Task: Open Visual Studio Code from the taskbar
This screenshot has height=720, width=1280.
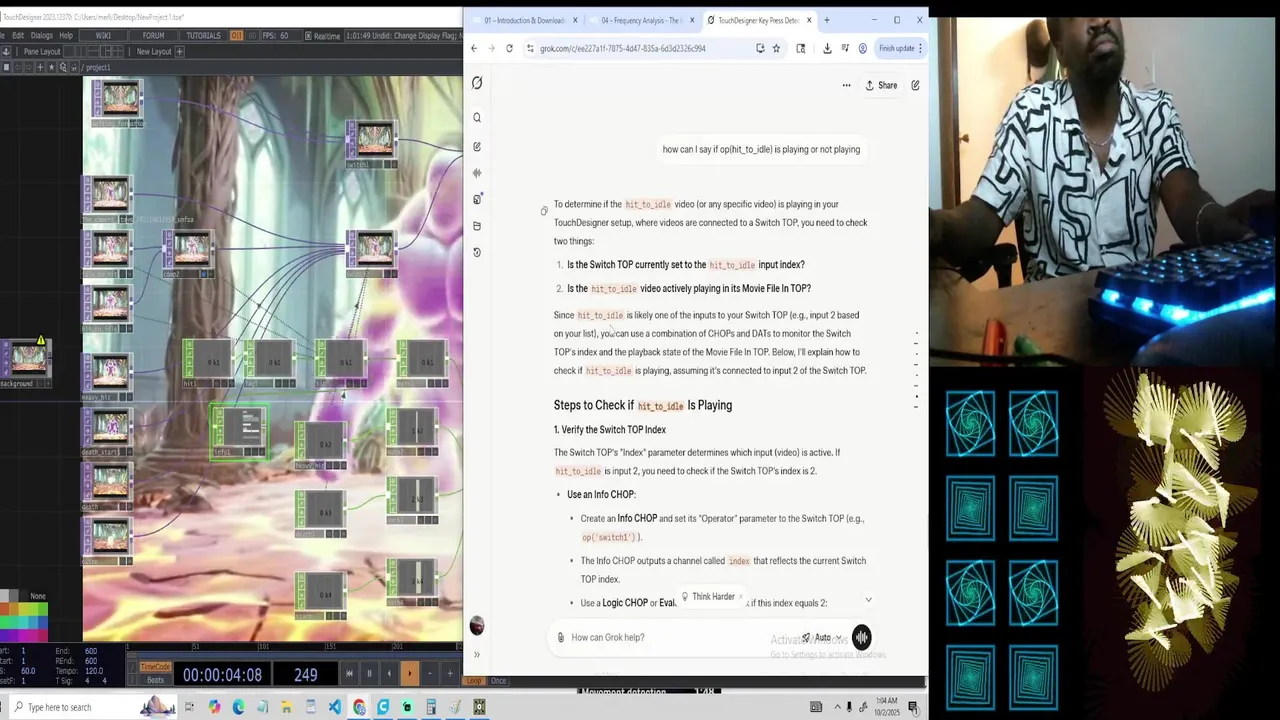Action: pos(335,707)
